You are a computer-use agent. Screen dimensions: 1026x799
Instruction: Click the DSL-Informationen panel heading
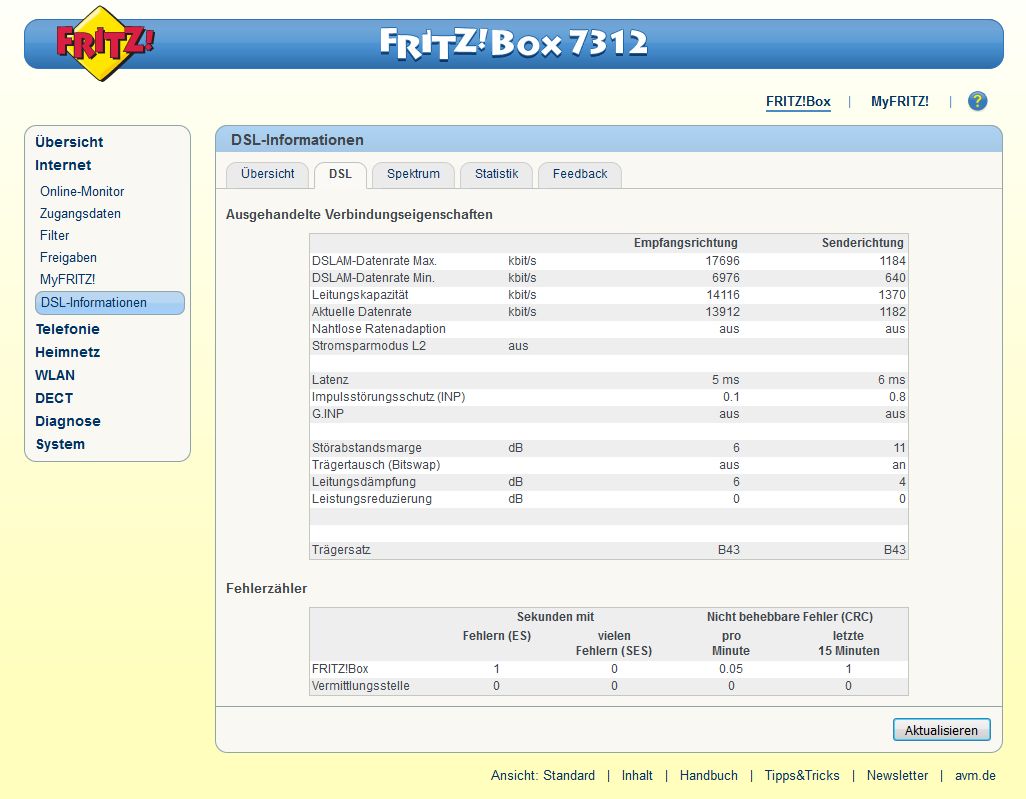297,140
